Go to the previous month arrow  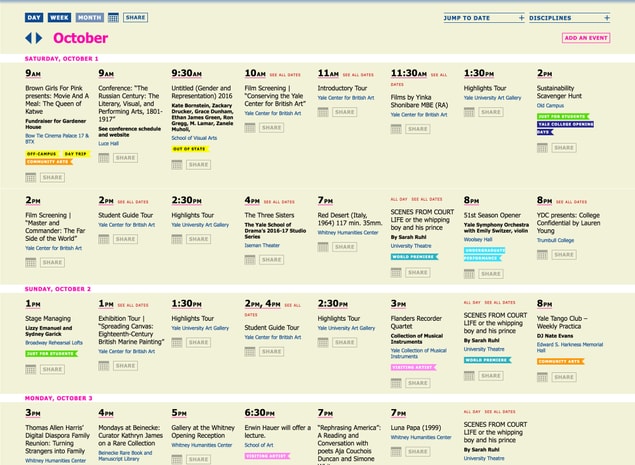pyautogui.click(x=29, y=38)
